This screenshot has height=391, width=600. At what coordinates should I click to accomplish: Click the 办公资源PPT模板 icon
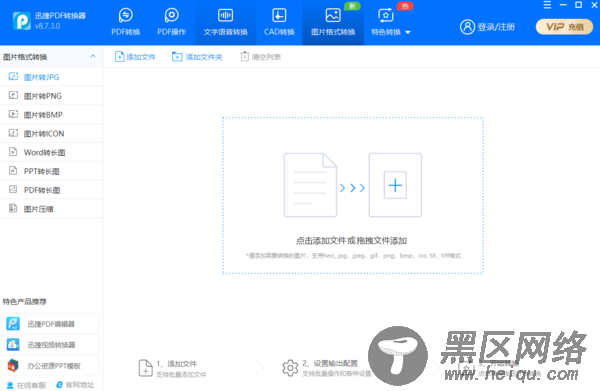[13, 365]
